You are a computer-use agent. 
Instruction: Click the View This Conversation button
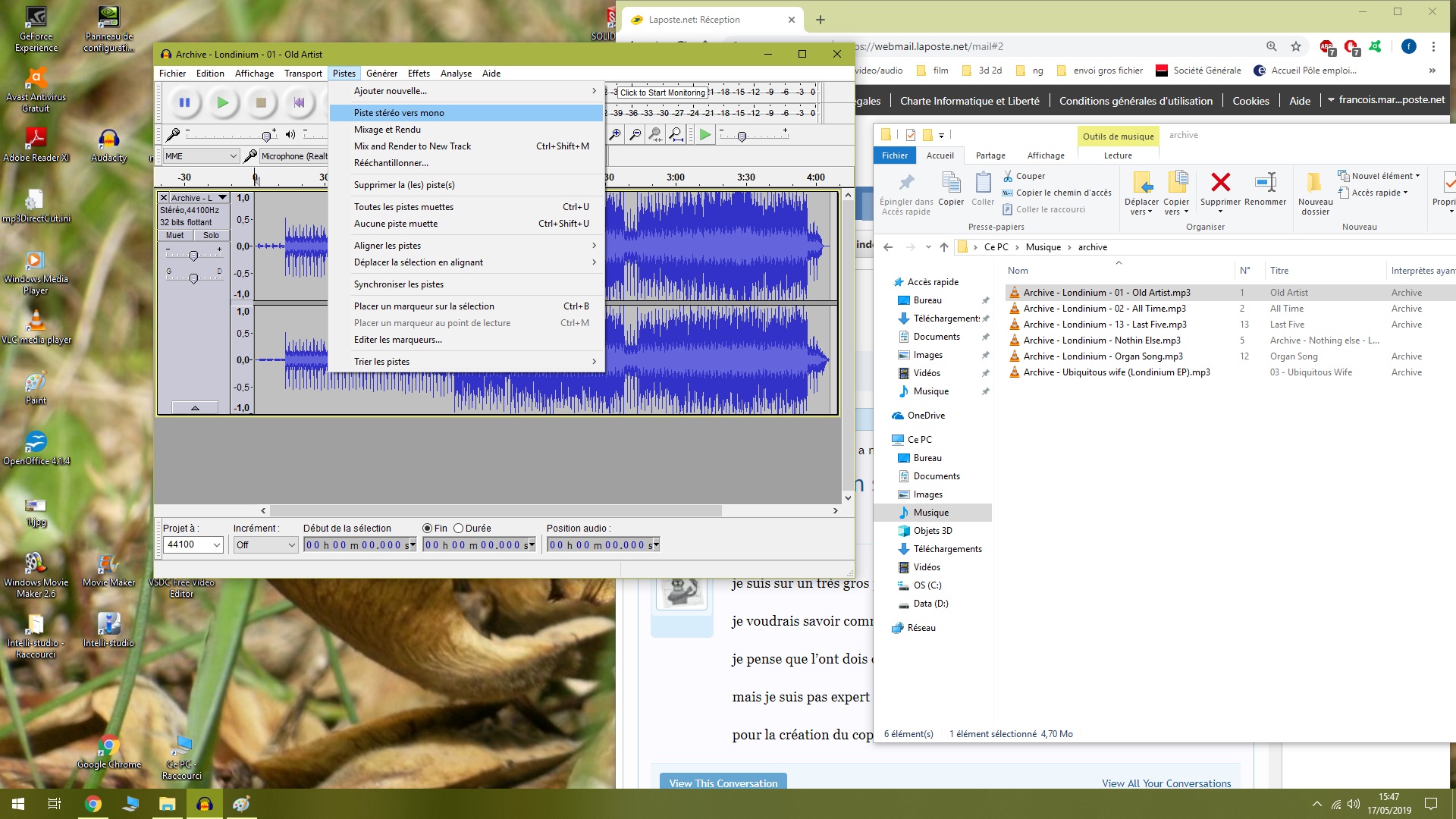coord(723,783)
